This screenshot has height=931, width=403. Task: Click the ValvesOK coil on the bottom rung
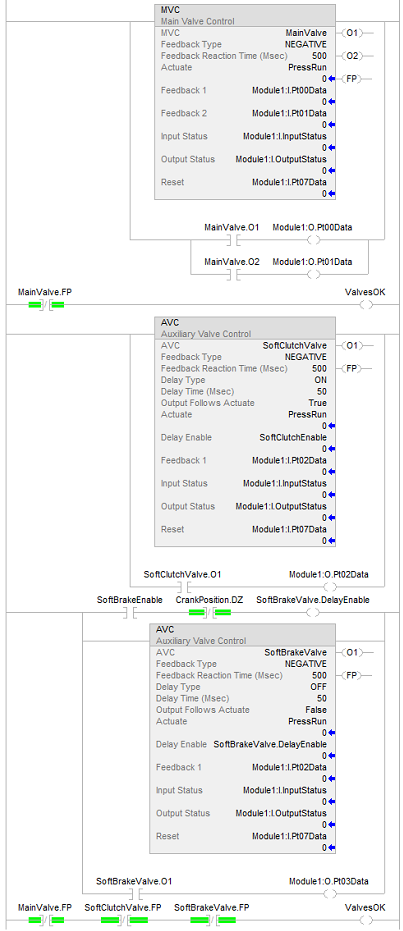tap(367, 920)
